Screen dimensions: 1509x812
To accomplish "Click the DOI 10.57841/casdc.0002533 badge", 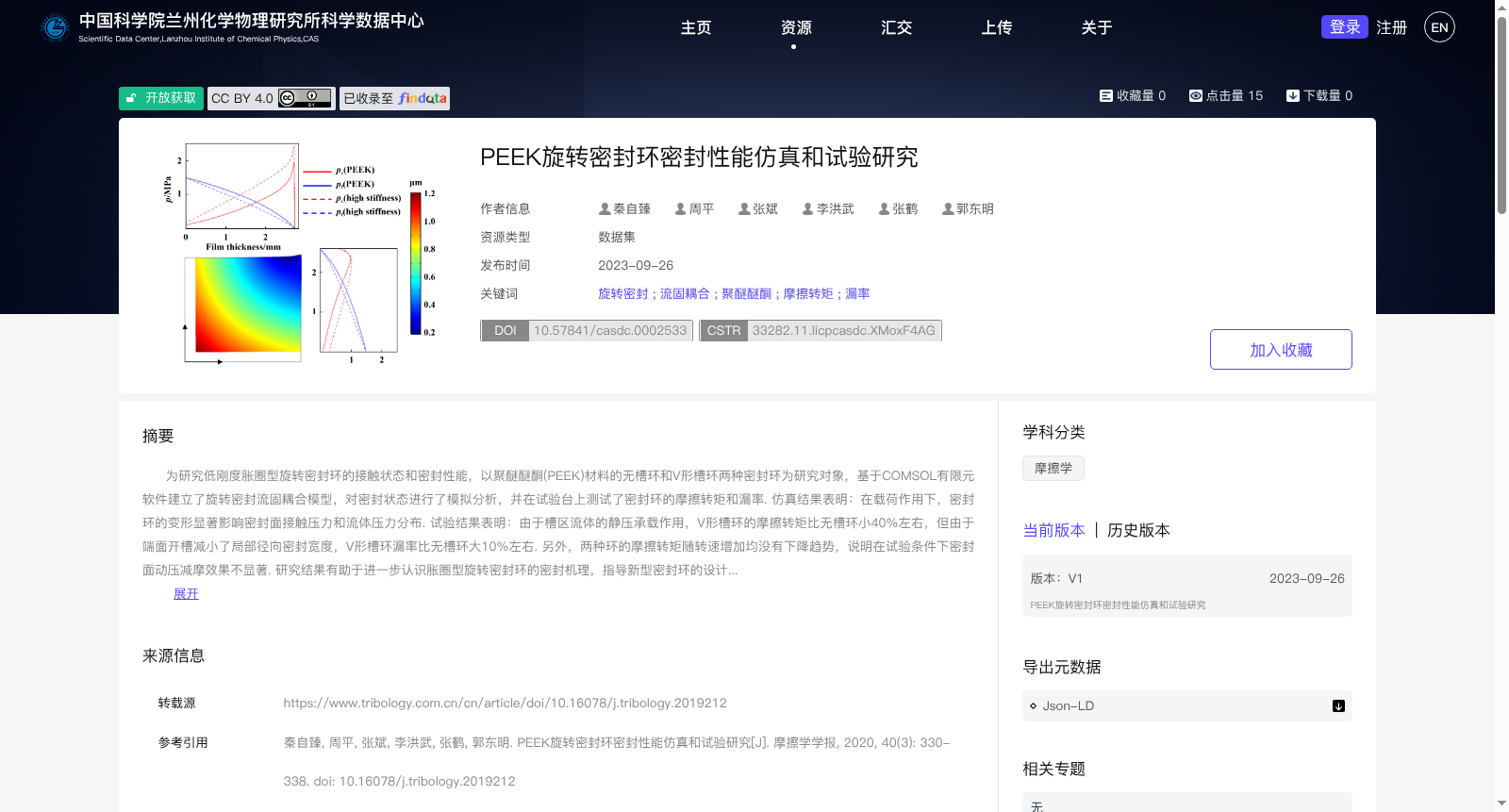I will (x=587, y=330).
